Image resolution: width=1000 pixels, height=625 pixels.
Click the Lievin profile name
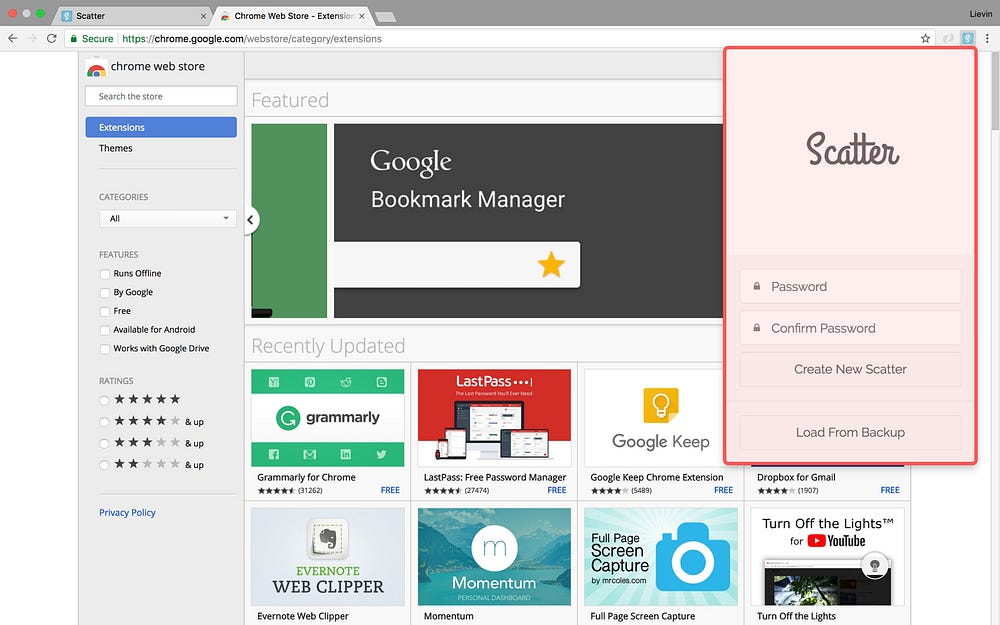[980, 14]
